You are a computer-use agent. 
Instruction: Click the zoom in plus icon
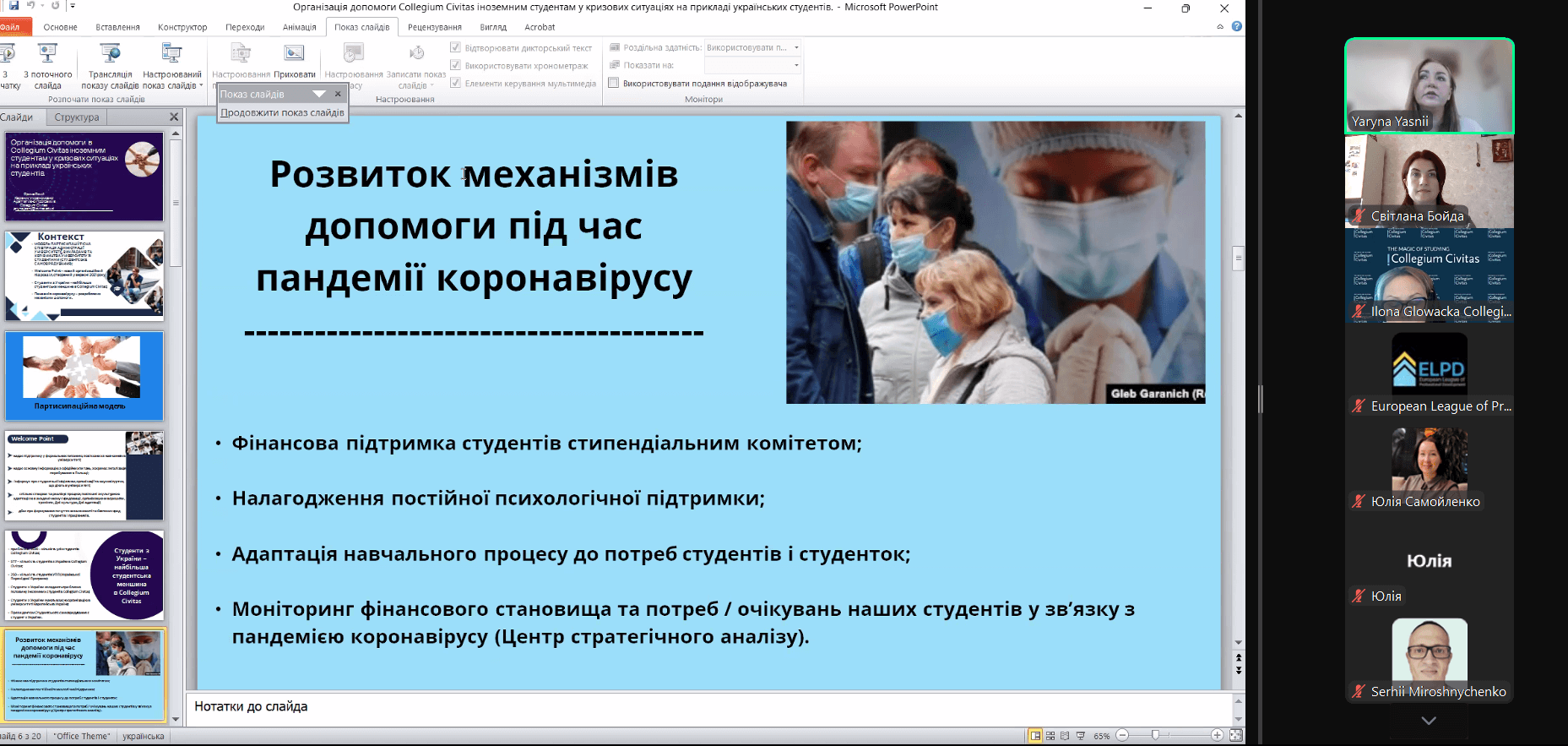point(1217,736)
